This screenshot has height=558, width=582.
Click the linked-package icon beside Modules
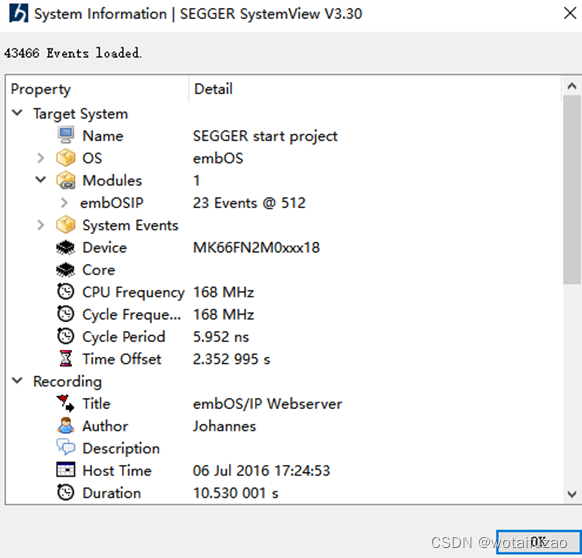[66, 180]
